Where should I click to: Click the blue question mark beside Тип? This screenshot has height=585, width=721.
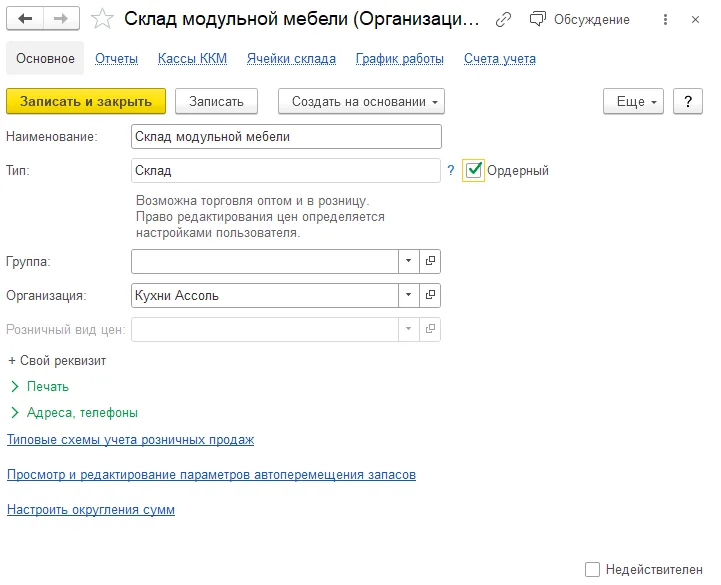pyautogui.click(x=451, y=170)
